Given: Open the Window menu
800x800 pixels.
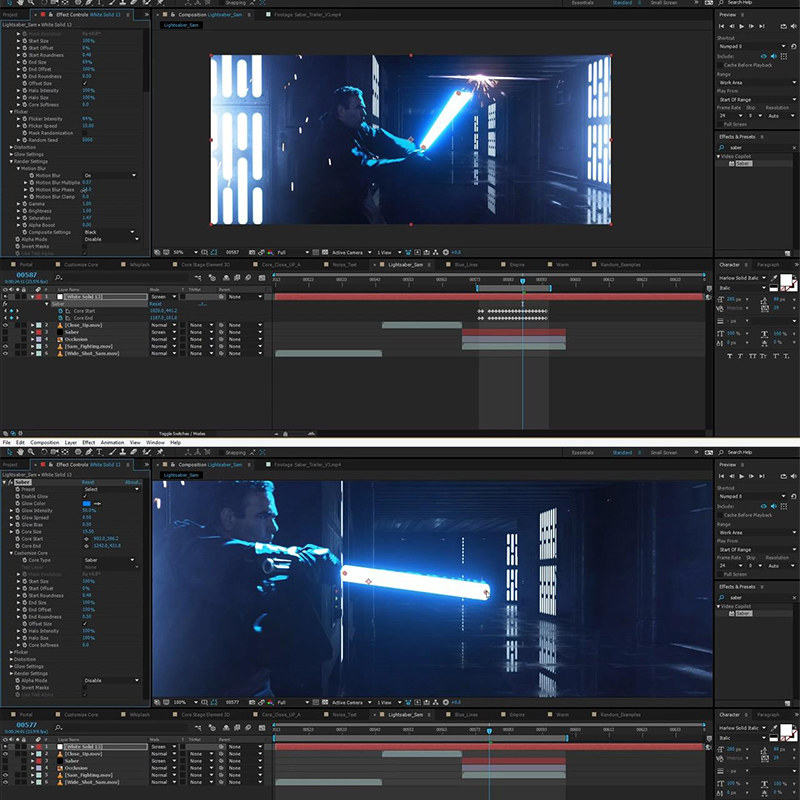Looking at the screenshot, I should [x=155, y=443].
